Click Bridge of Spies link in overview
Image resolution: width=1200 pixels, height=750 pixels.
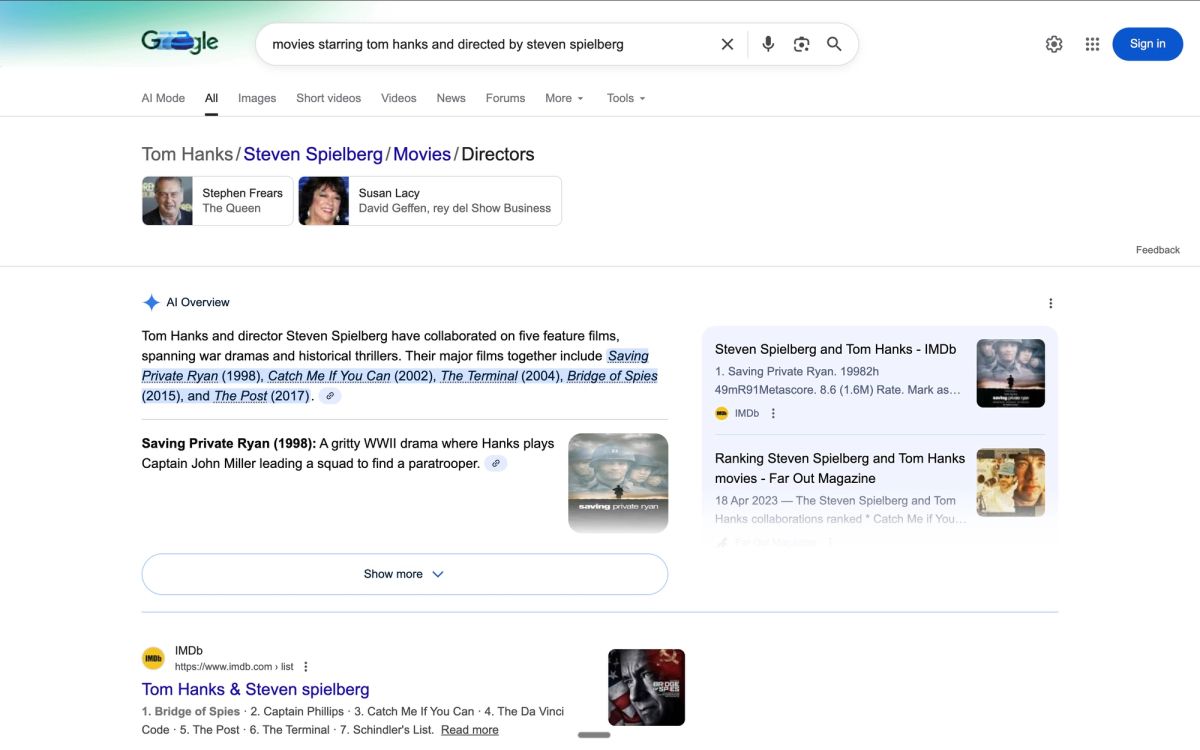point(612,376)
